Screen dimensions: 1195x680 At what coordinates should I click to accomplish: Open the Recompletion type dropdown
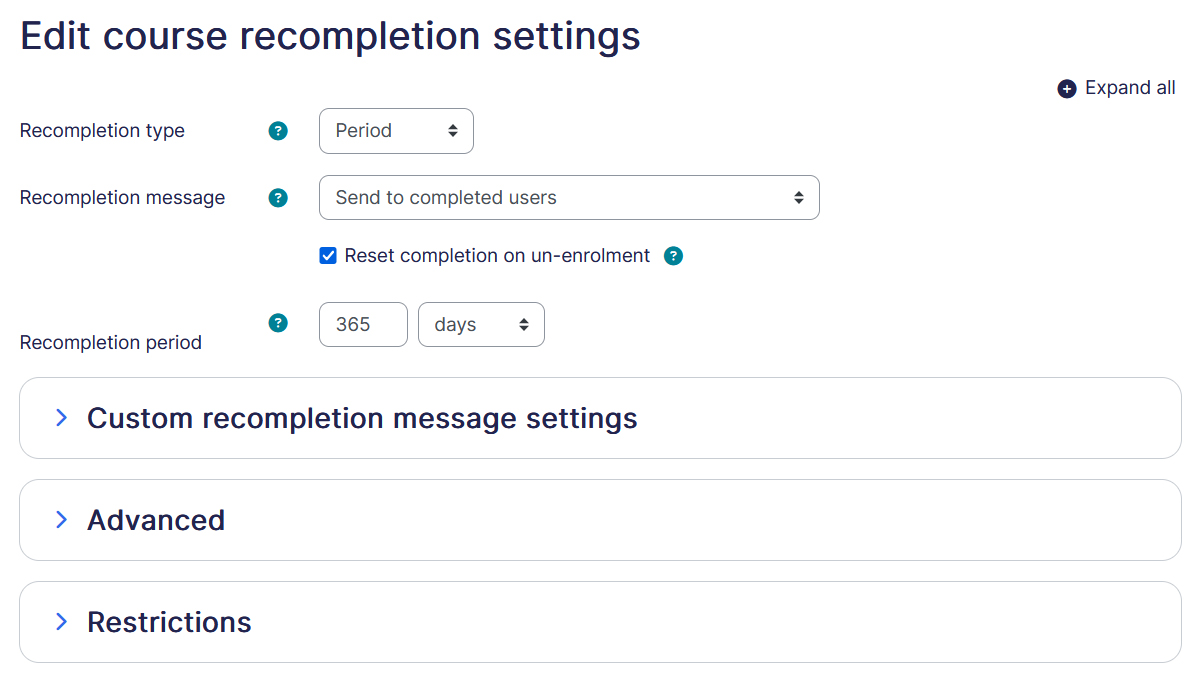click(396, 130)
